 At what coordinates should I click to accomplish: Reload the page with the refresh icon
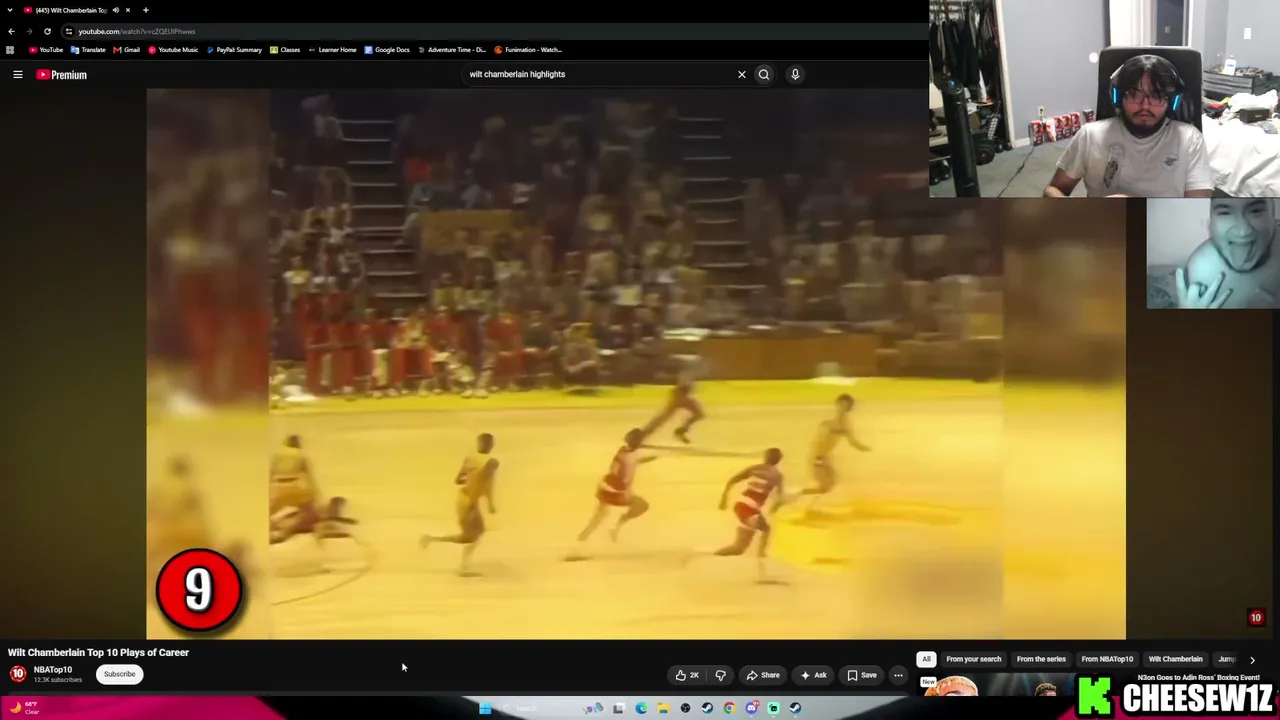47,31
